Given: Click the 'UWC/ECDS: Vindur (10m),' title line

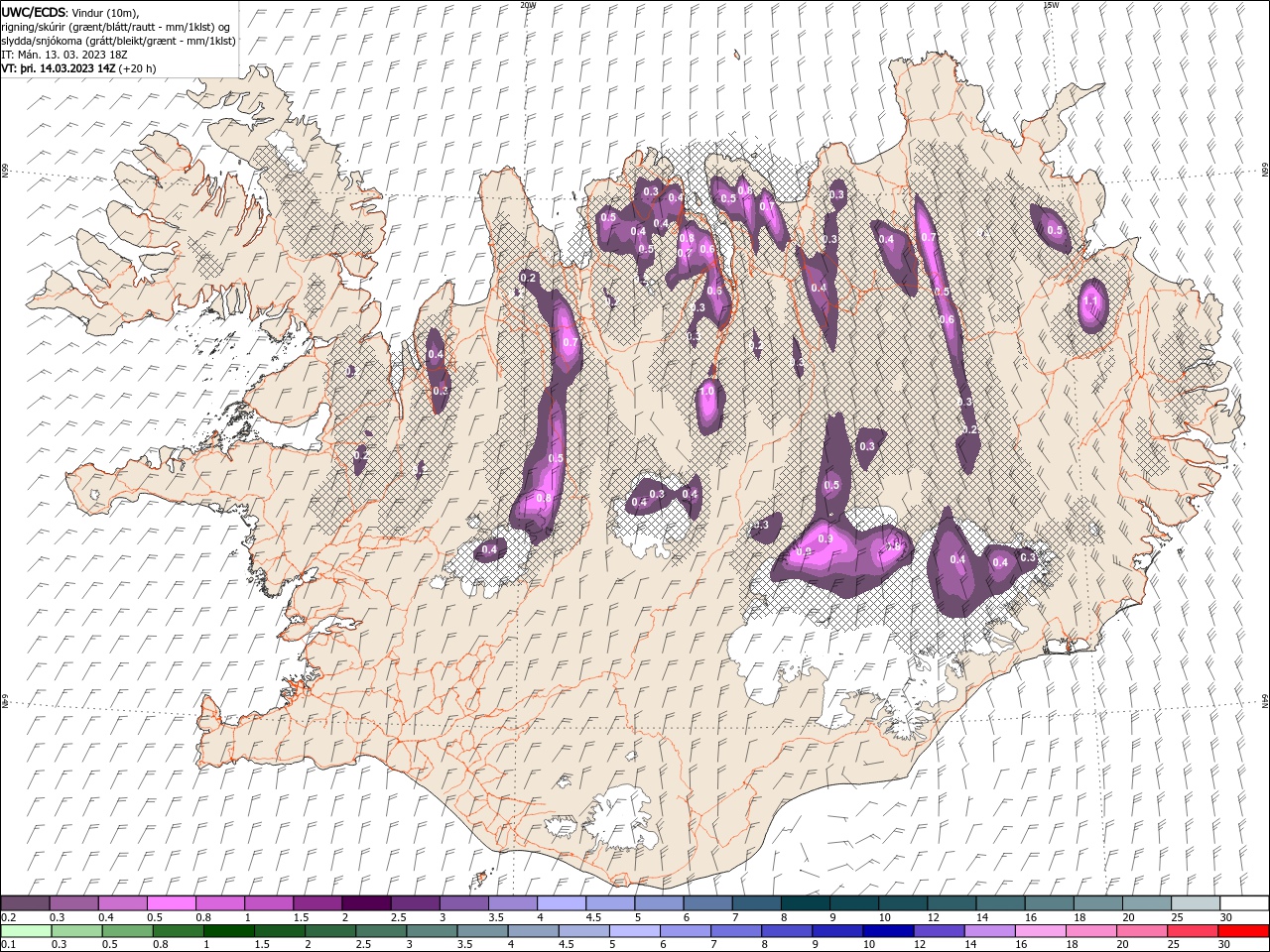Looking at the screenshot, I should click(x=70, y=12).
